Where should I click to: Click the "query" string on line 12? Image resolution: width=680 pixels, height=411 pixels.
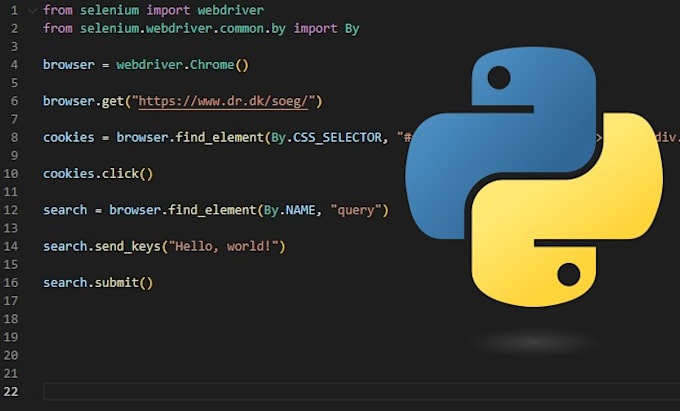pyautogui.click(x=356, y=210)
